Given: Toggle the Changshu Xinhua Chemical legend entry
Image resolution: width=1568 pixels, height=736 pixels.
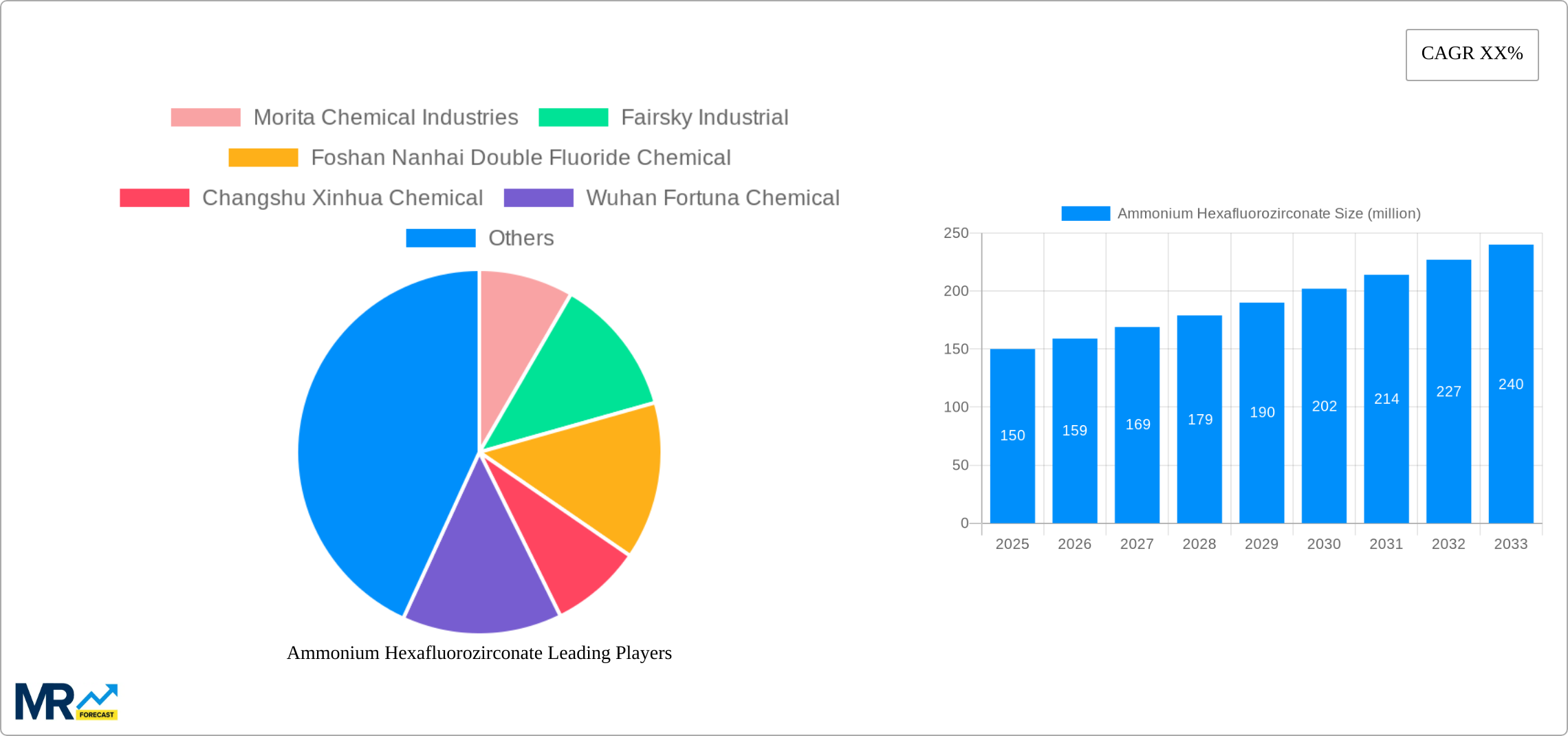Looking at the screenshot, I should [x=342, y=197].
